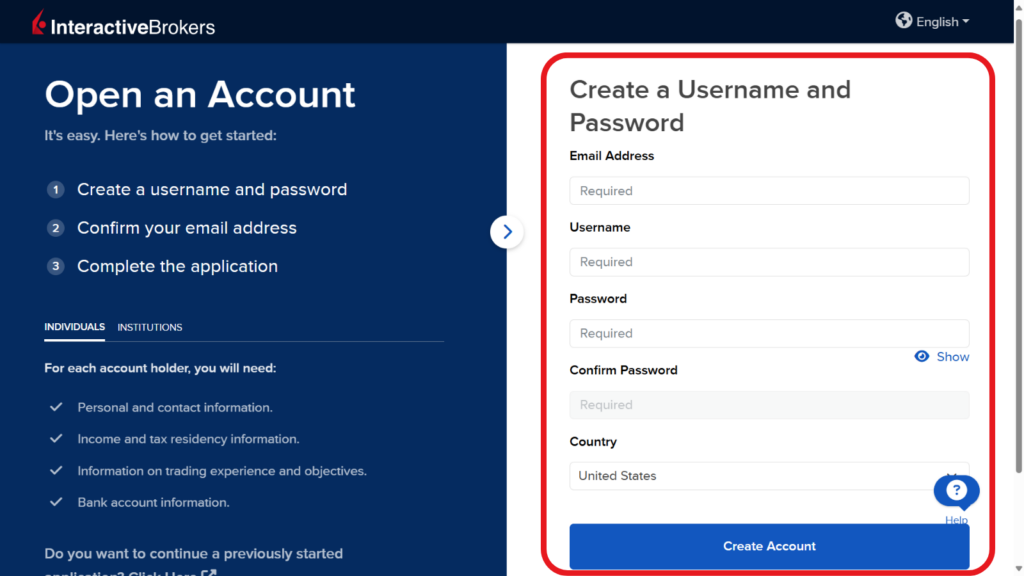
Task: Click the eye icon near Password field
Action: tap(921, 356)
